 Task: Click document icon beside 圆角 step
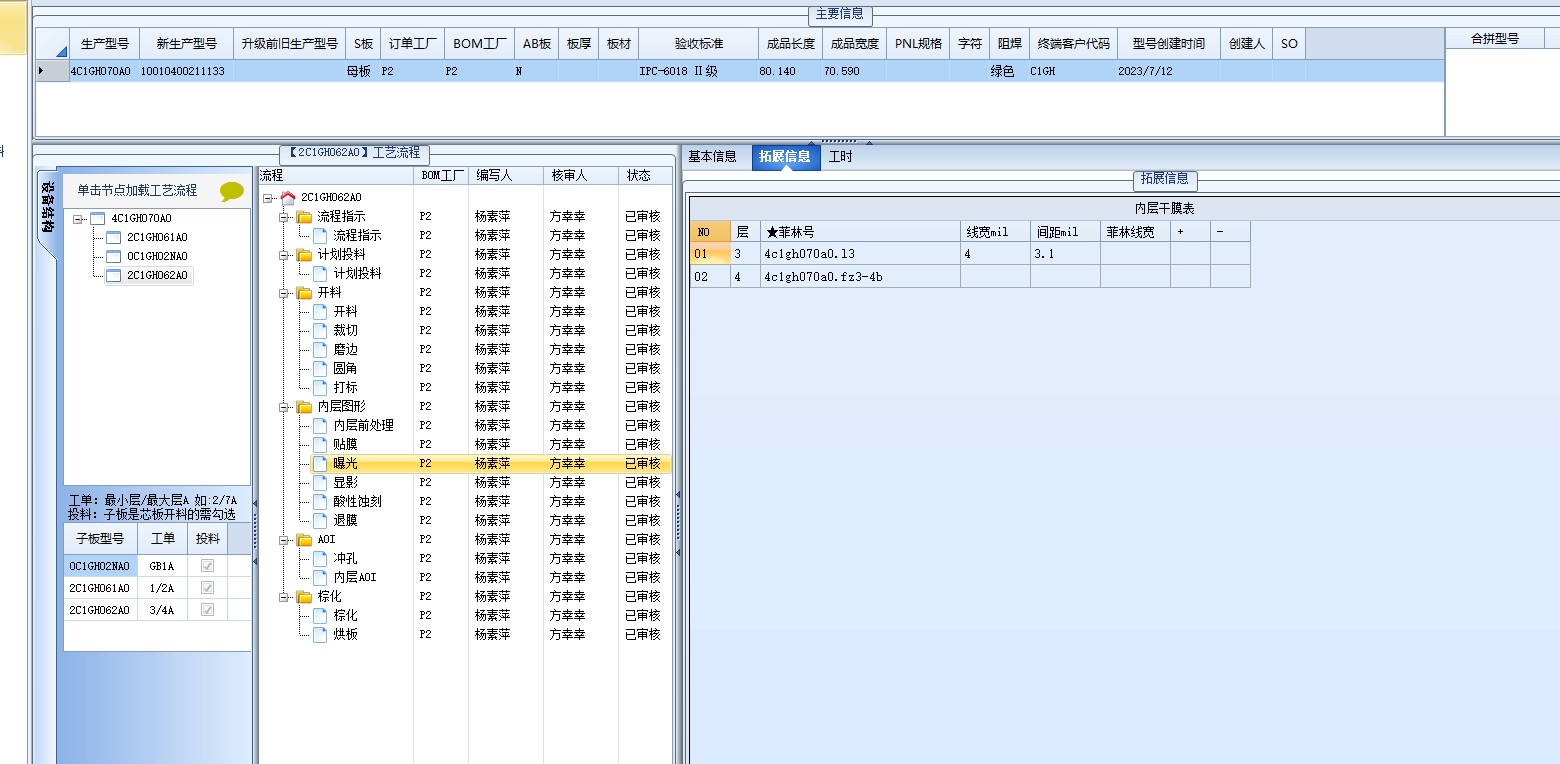tap(320, 368)
